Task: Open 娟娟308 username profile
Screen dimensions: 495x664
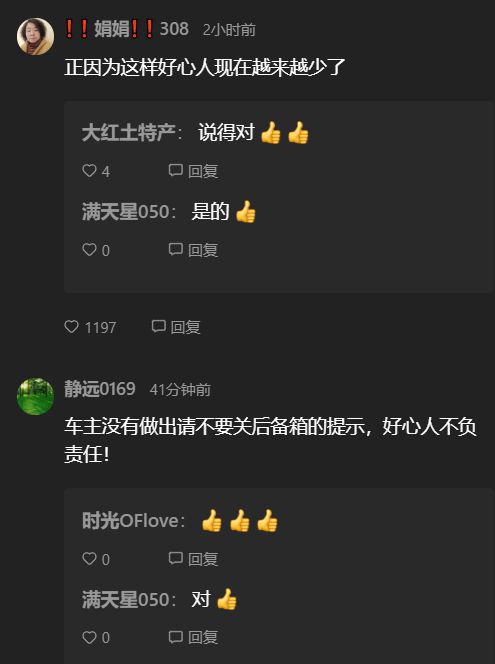Action: click(x=127, y=29)
